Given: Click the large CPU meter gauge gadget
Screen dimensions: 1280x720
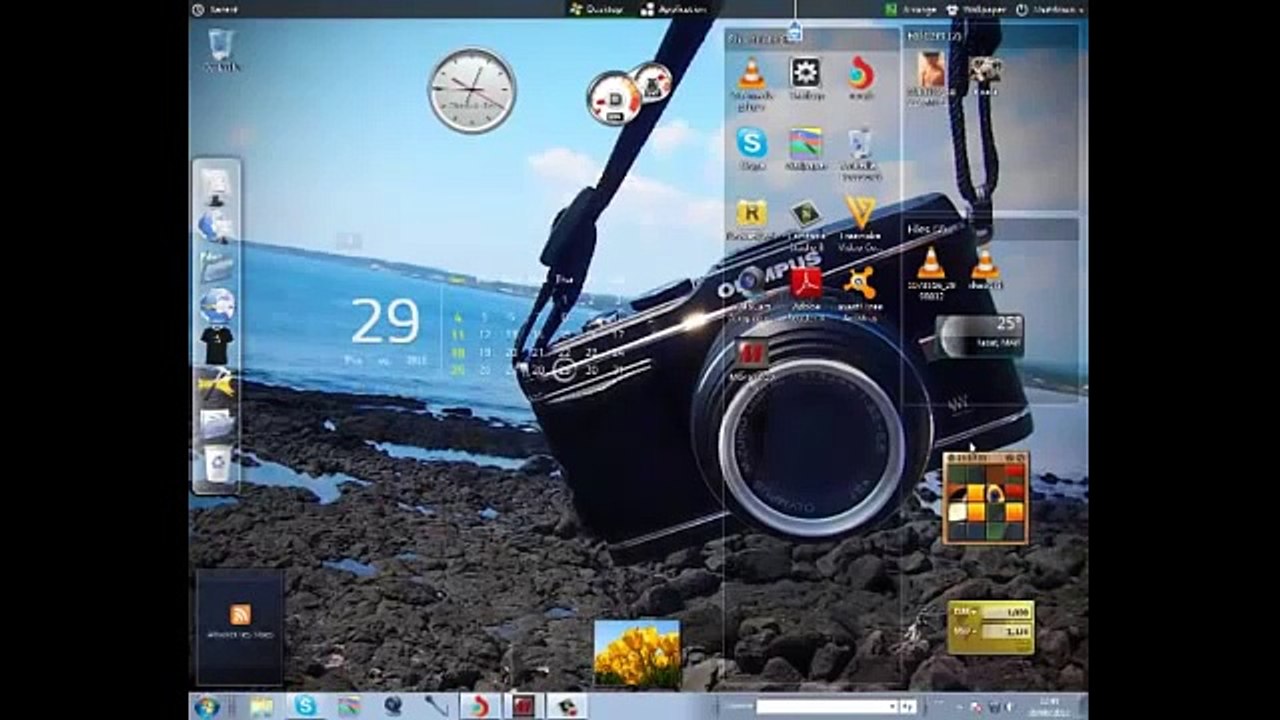Looking at the screenshot, I should point(613,98).
